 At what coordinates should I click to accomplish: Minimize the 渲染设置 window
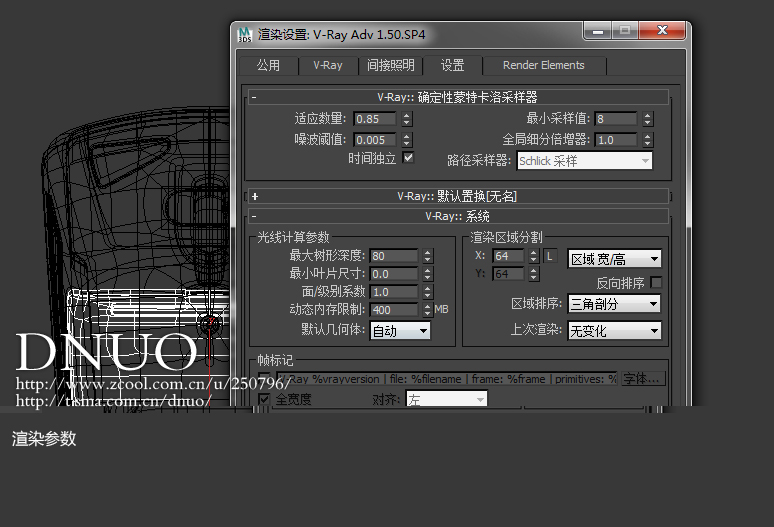[598, 31]
